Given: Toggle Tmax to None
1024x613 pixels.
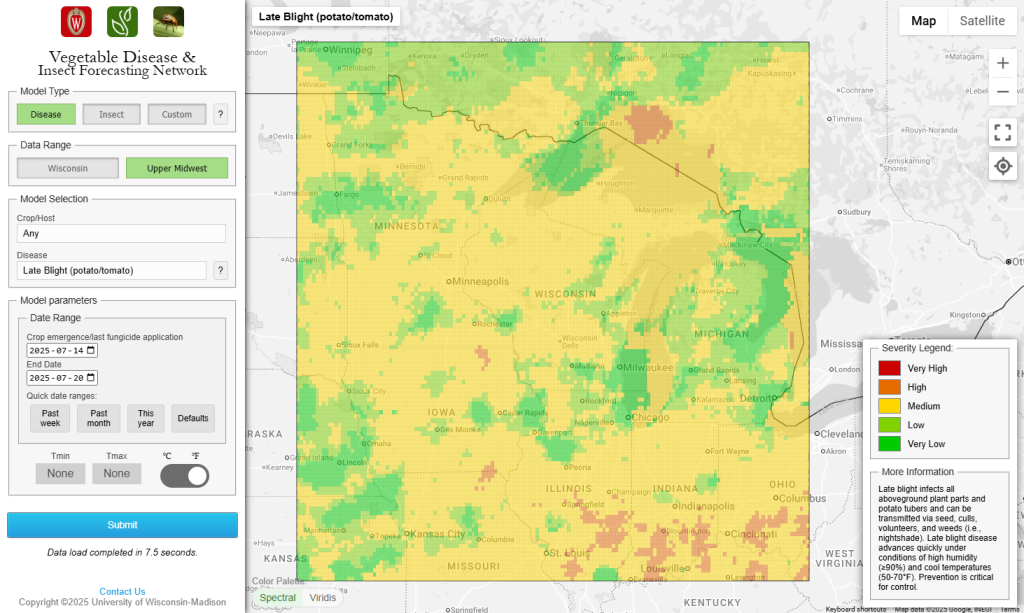Looking at the screenshot, I should pos(116,473).
